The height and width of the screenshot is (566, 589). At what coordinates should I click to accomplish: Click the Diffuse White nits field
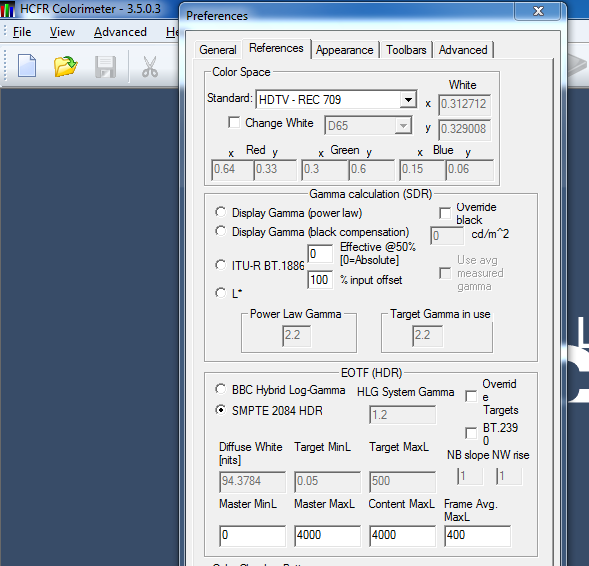252,482
